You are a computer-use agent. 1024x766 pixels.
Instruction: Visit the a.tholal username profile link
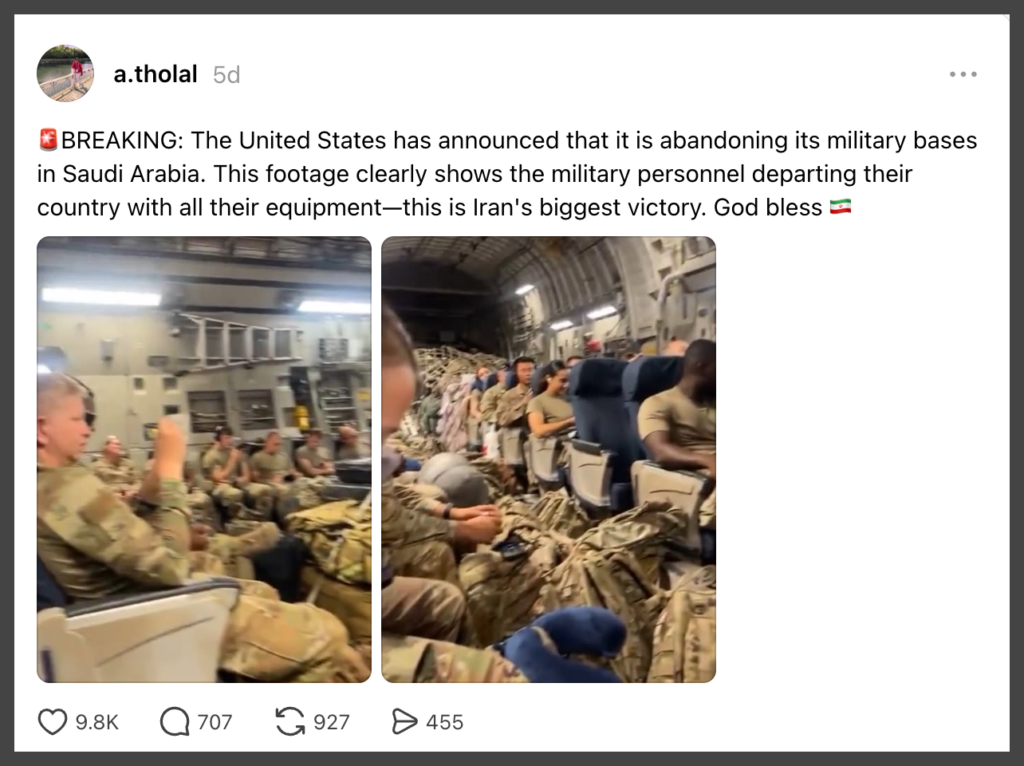coord(155,74)
